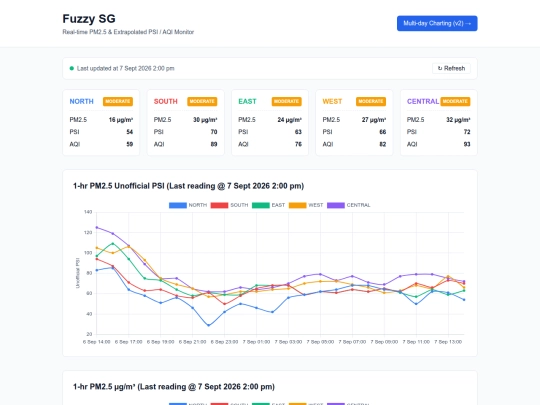Click x-axis label 7 Sep 13:00
Image resolution: width=540 pixels, height=405 pixels.
click(448, 342)
